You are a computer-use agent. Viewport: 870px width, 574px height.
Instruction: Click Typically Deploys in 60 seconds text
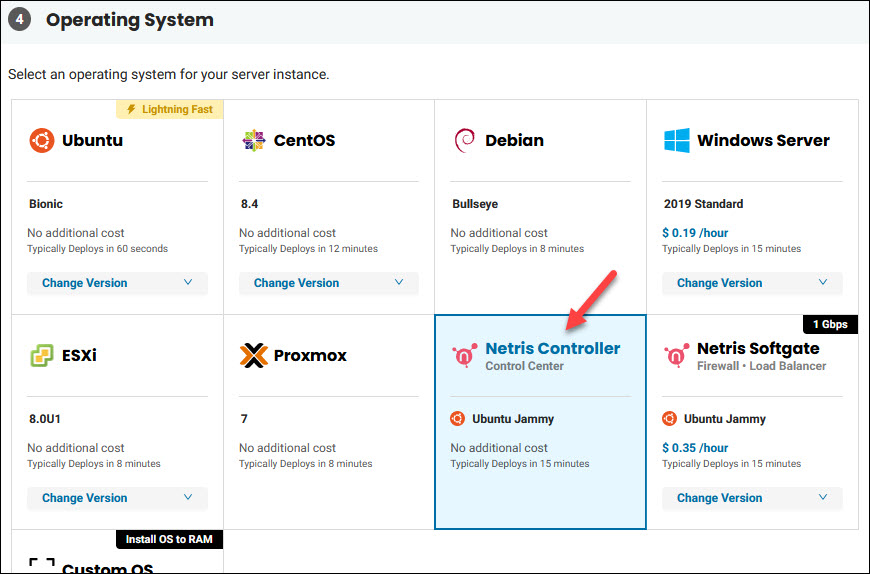(98, 249)
